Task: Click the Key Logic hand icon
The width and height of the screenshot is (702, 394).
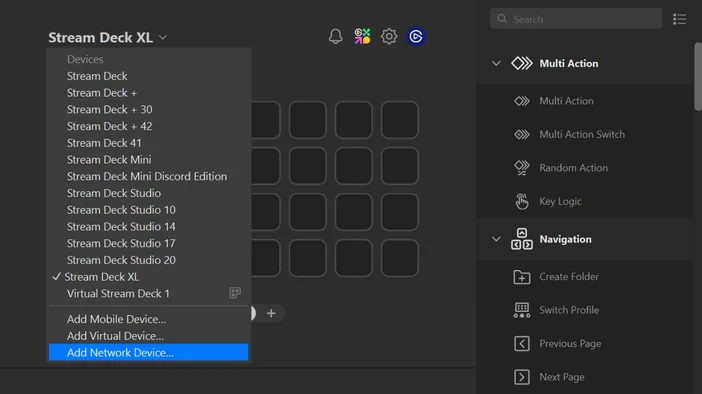Action: (x=522, y=201)
